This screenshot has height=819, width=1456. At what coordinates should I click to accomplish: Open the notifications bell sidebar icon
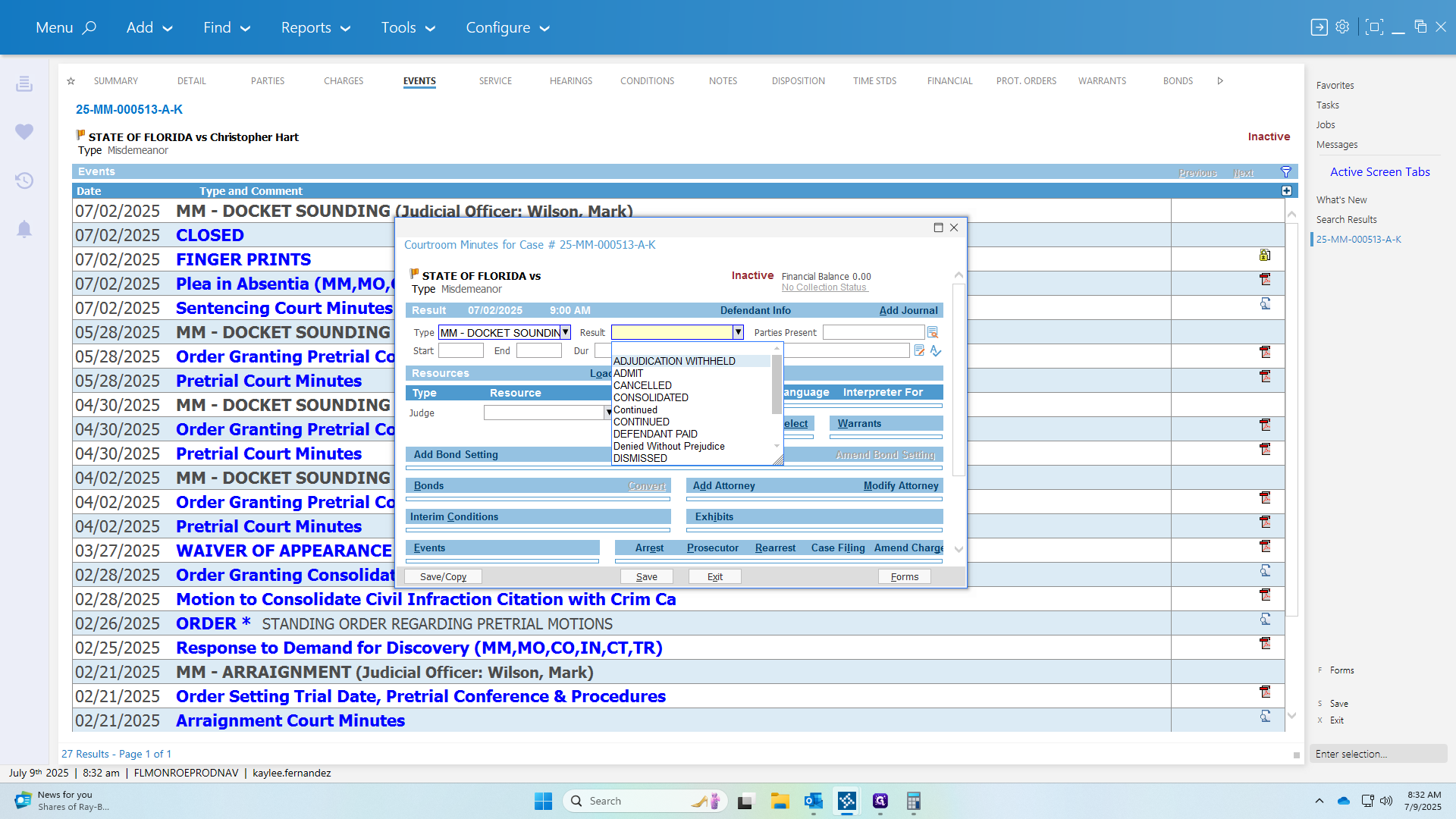(24, 229)
